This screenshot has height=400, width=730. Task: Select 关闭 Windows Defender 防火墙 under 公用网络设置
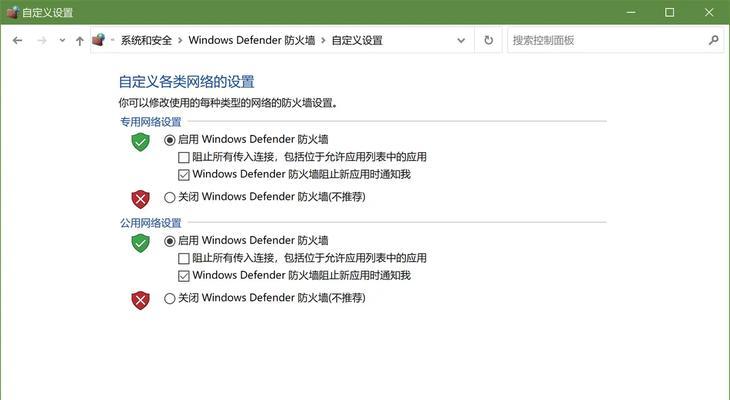tap(169, 298)
